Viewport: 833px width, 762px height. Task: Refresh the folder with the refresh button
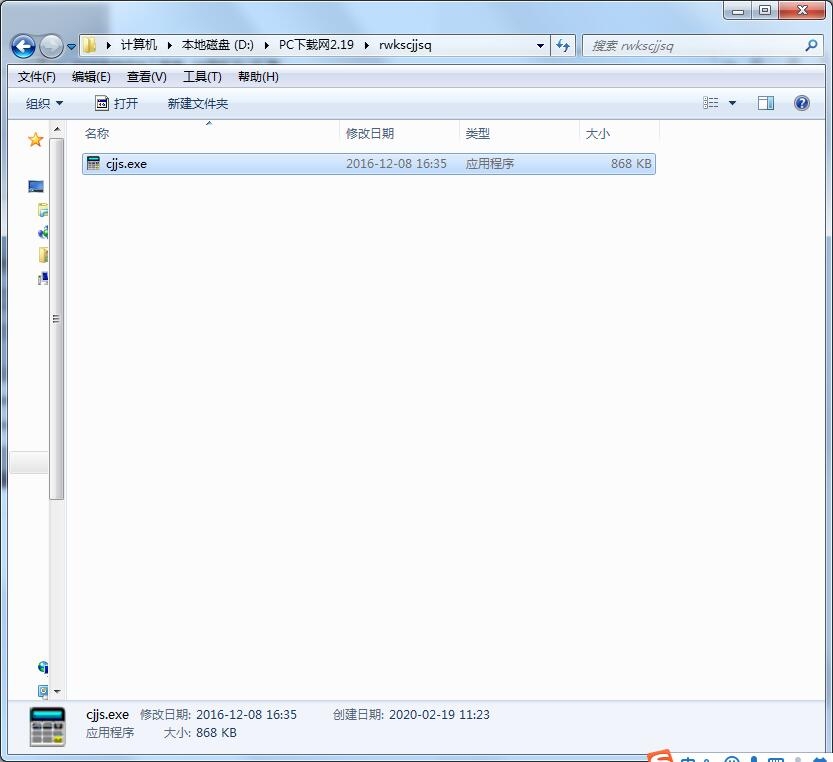[x=563, y=46]
